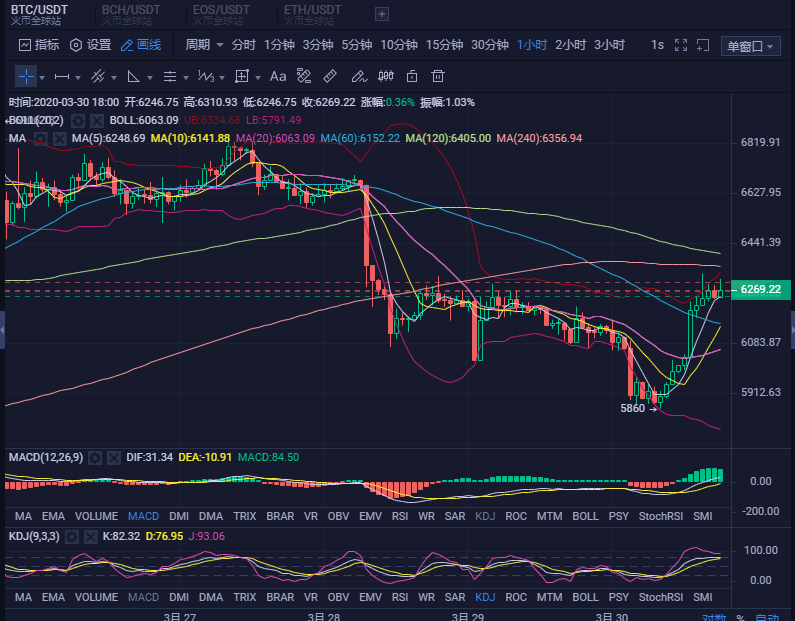Expand the rectangle tool dropdown arrow

[258, 78]
